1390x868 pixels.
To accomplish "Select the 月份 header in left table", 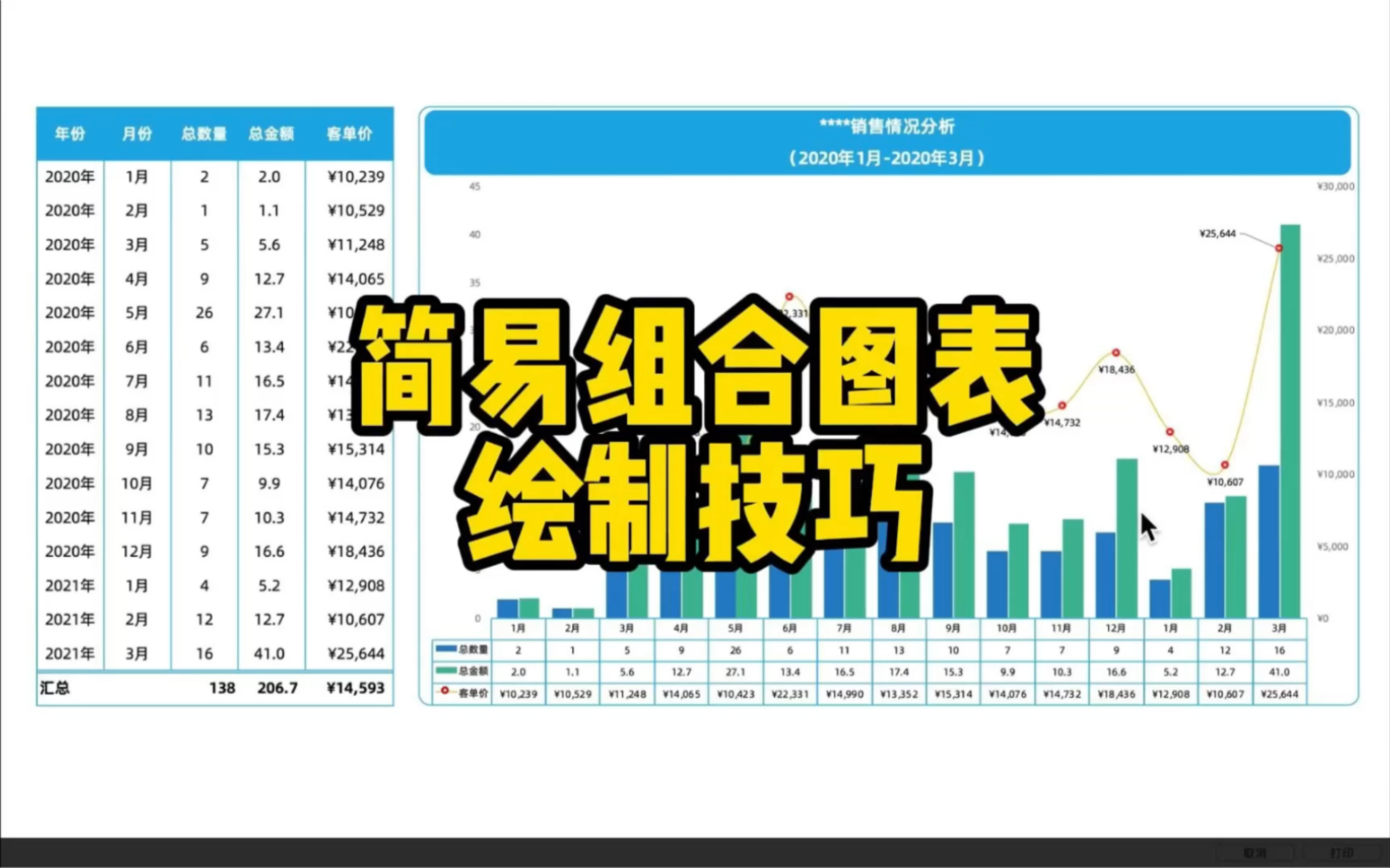I will pyautogui.click(x=136, y=134).
